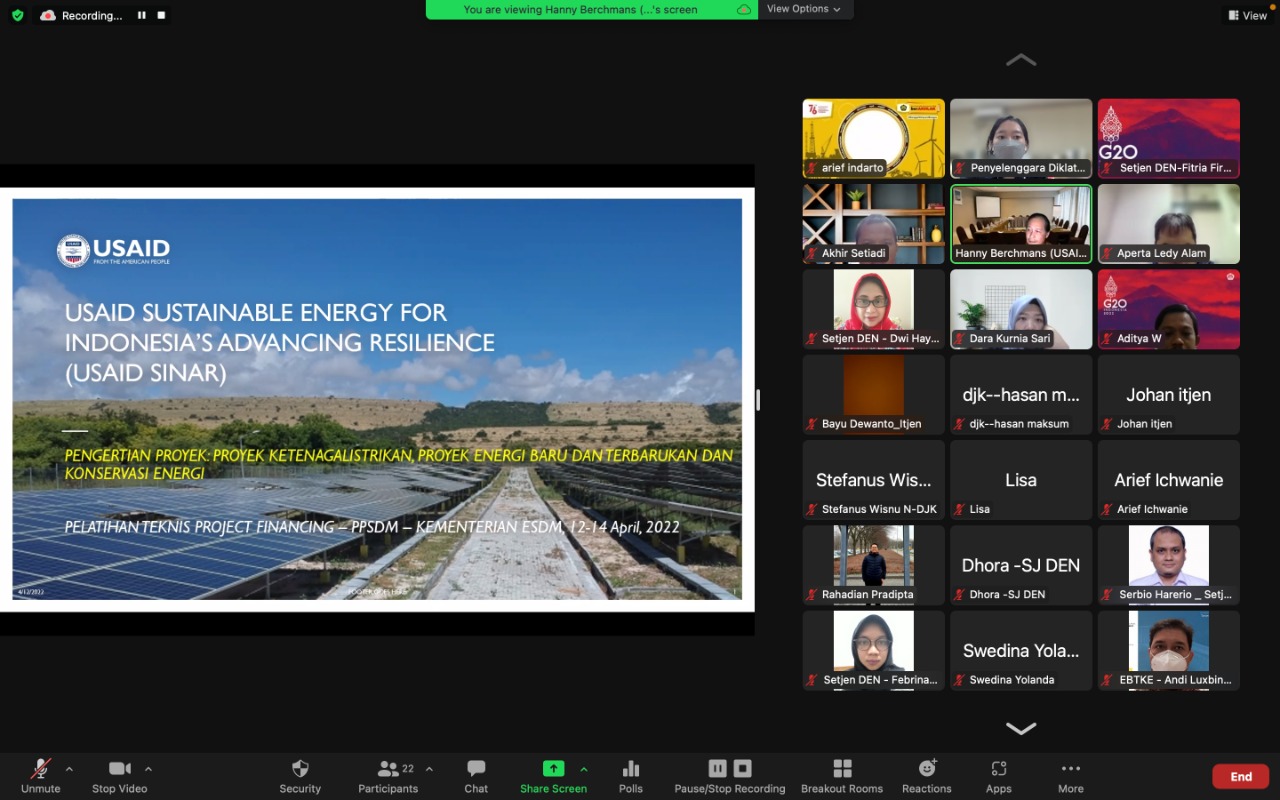Select Hanny Berchmans' highlighted video tile
This screenshot has height=800, width=1280.
1021,224
